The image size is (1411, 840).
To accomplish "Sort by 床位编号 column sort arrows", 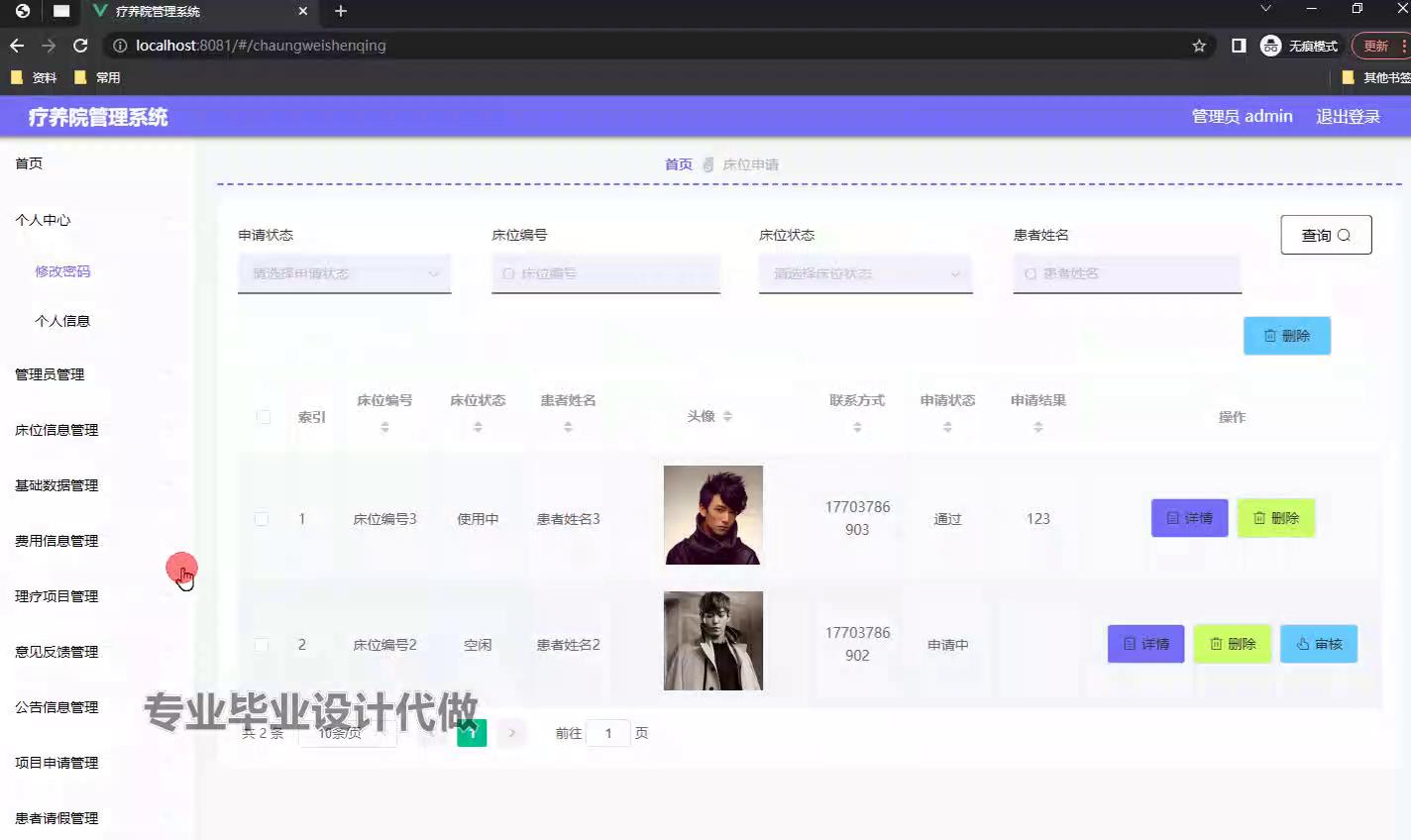I will [x=384, y=427].
